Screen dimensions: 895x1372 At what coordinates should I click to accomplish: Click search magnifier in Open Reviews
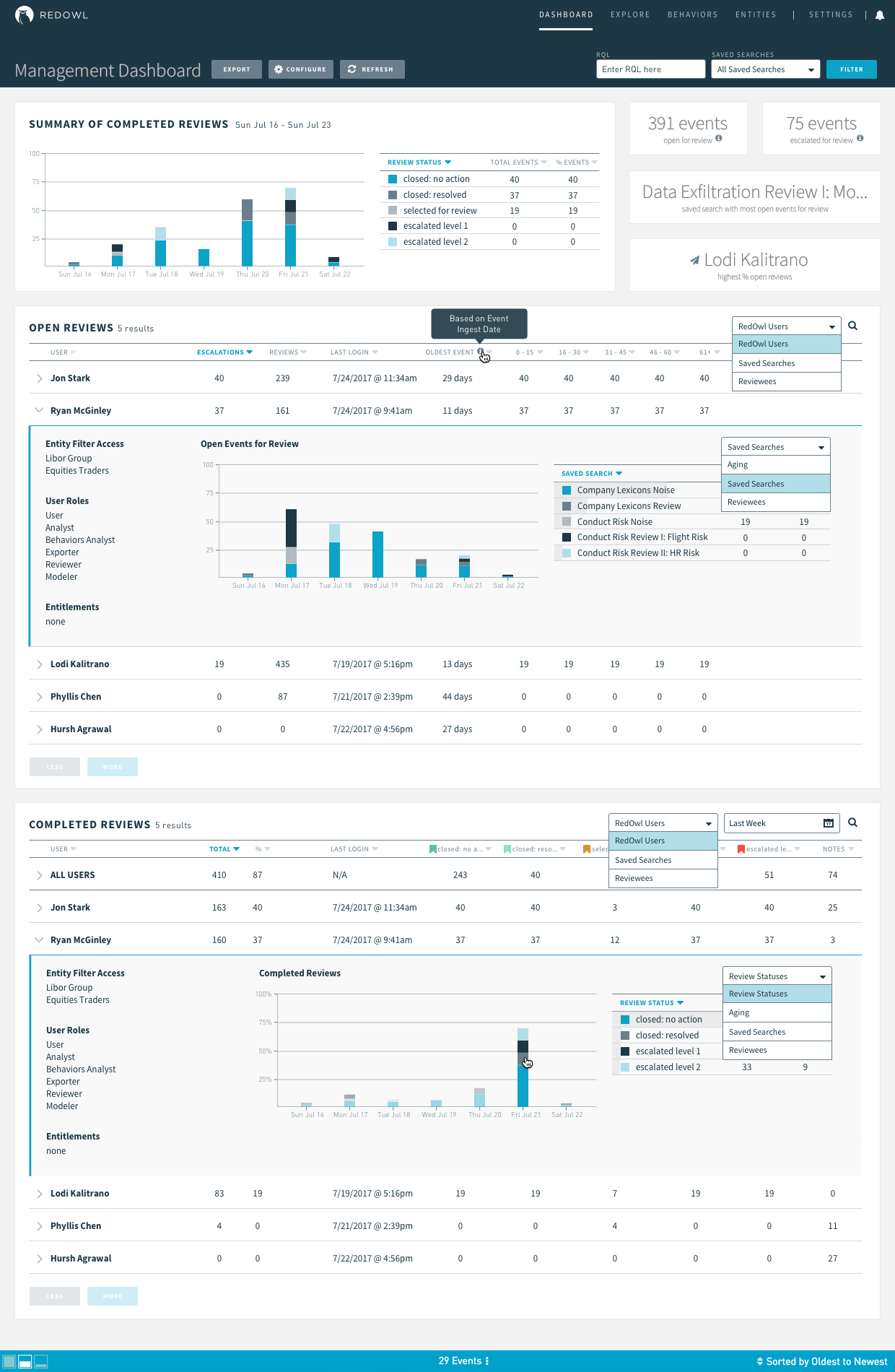[x=853, y=326]
